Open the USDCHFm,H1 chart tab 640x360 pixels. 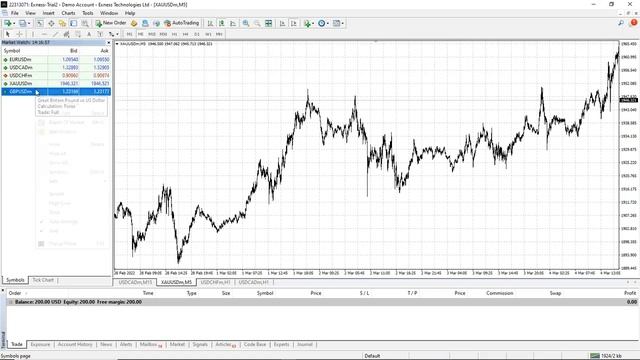click(216, 282)
